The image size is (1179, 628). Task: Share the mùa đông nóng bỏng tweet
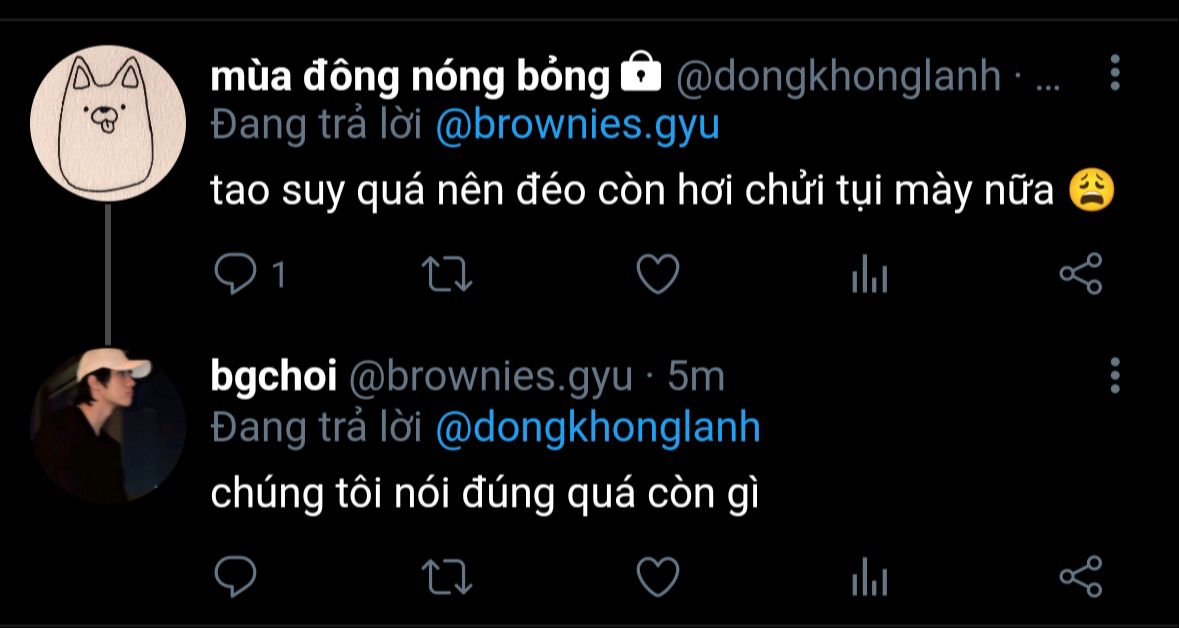[1080, 274]
